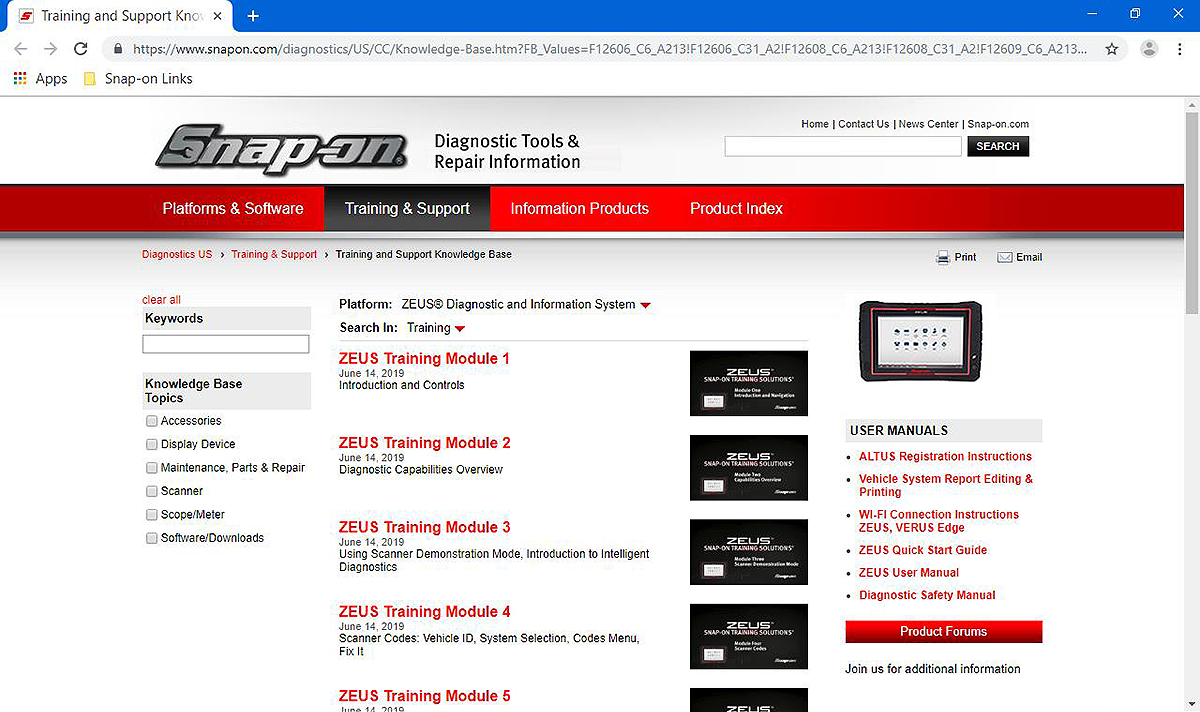Open the Chrome profile avatar
Image resolution: width=1200 pixels, height=712 pixels.
coord(1150,48)
